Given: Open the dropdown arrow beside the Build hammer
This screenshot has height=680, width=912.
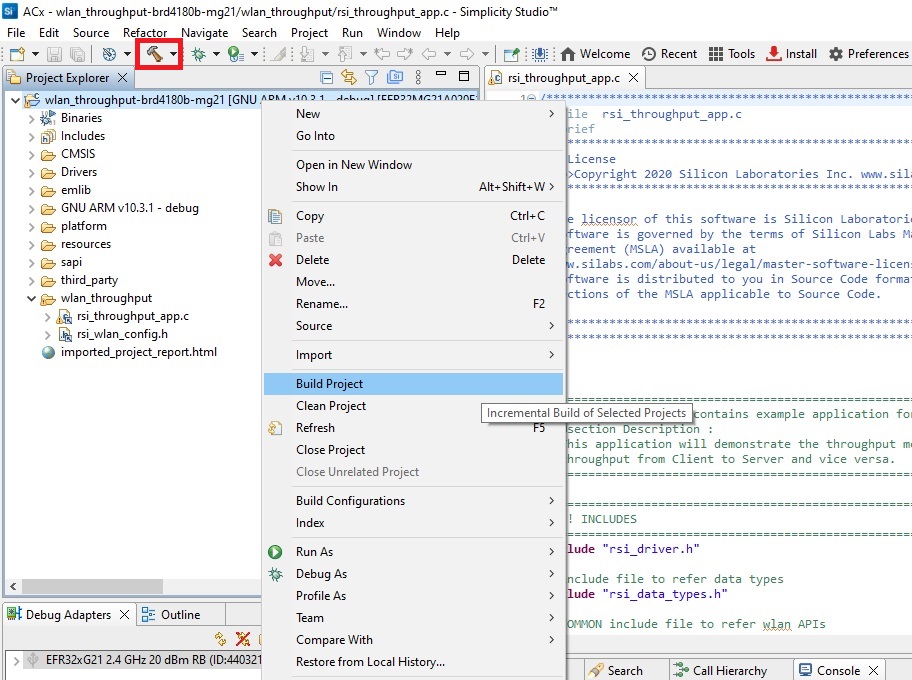Looking at the screenshot, I should coord(174,54).
